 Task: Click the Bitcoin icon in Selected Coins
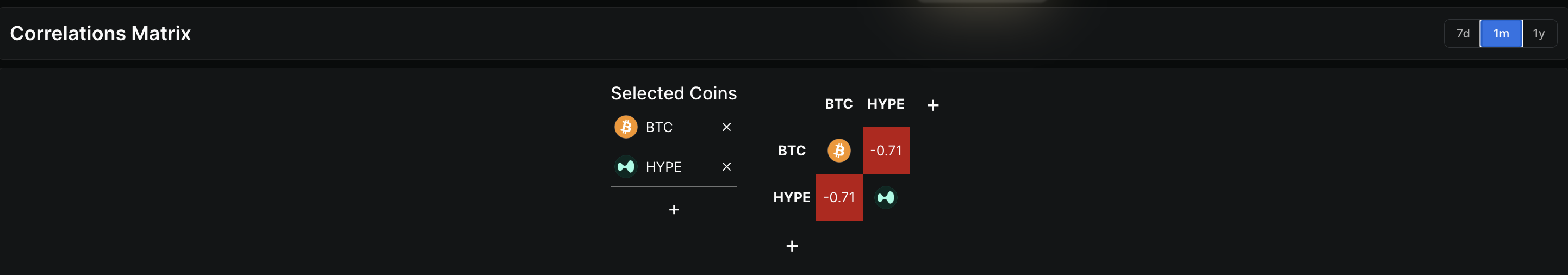tap(626, 127)
